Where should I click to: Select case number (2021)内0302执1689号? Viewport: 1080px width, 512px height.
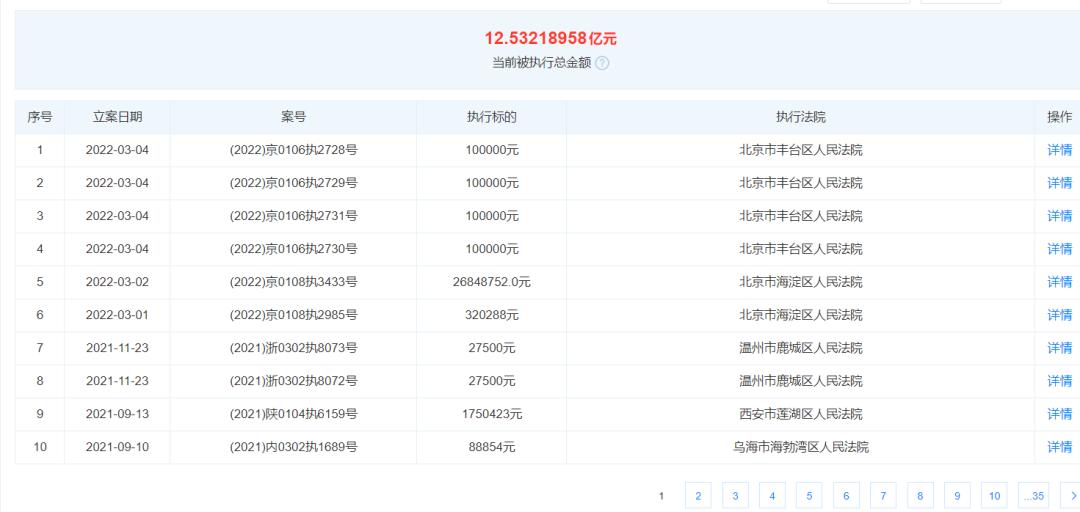[x=293, y=447]
